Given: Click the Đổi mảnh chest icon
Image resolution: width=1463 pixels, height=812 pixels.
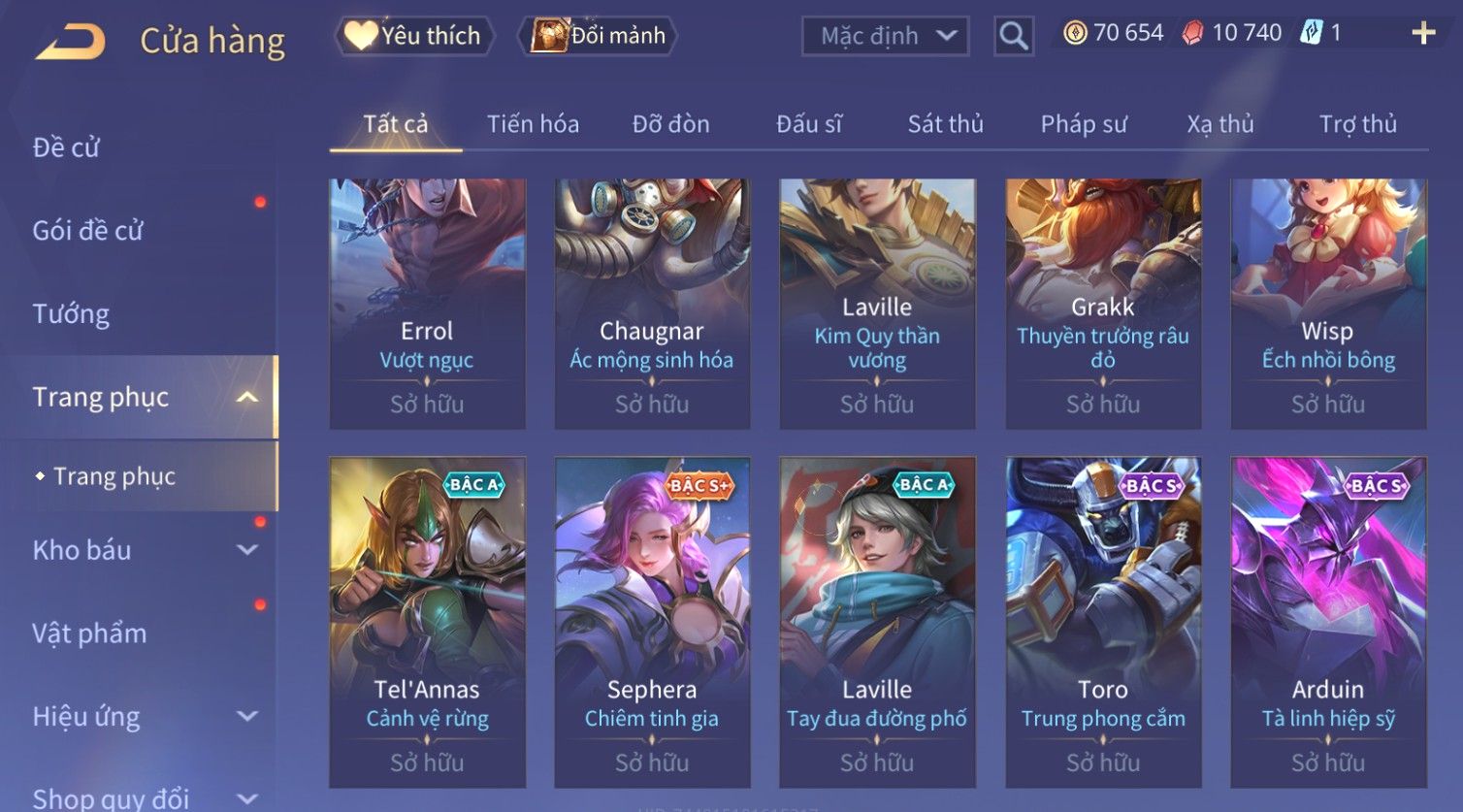Looking at the screenshot, I should (548, 36).
